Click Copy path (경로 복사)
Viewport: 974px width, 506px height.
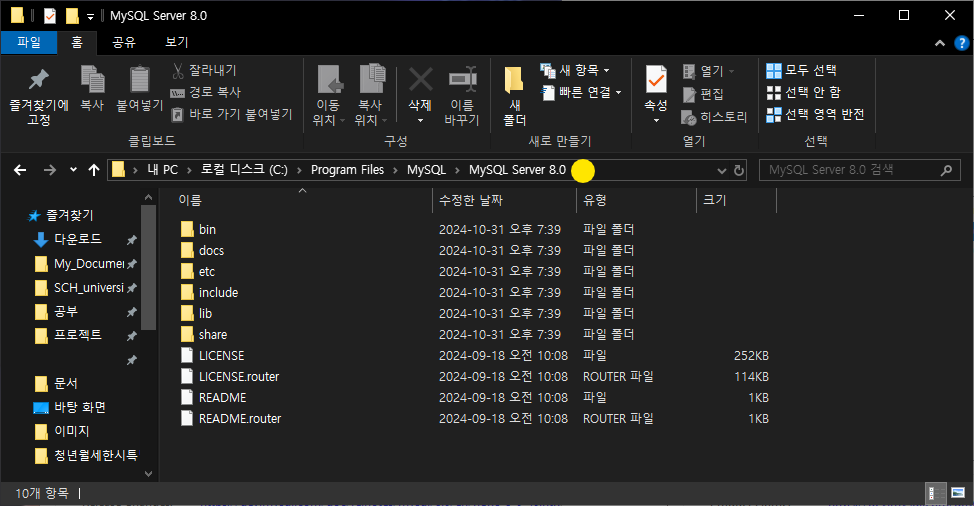coord(206,92)
